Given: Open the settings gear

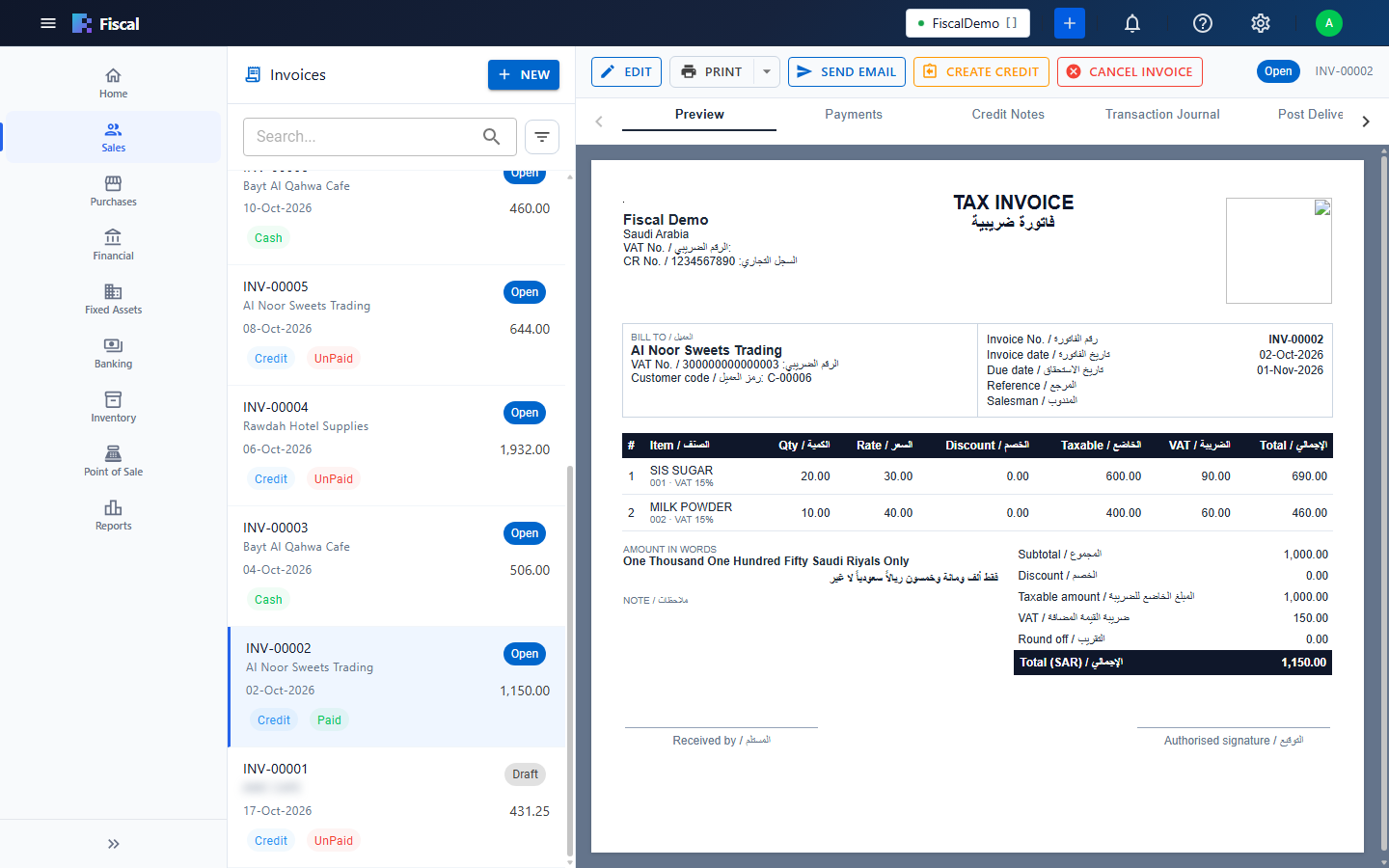Looking at the screenshot, I should [x=1261, y=23].
